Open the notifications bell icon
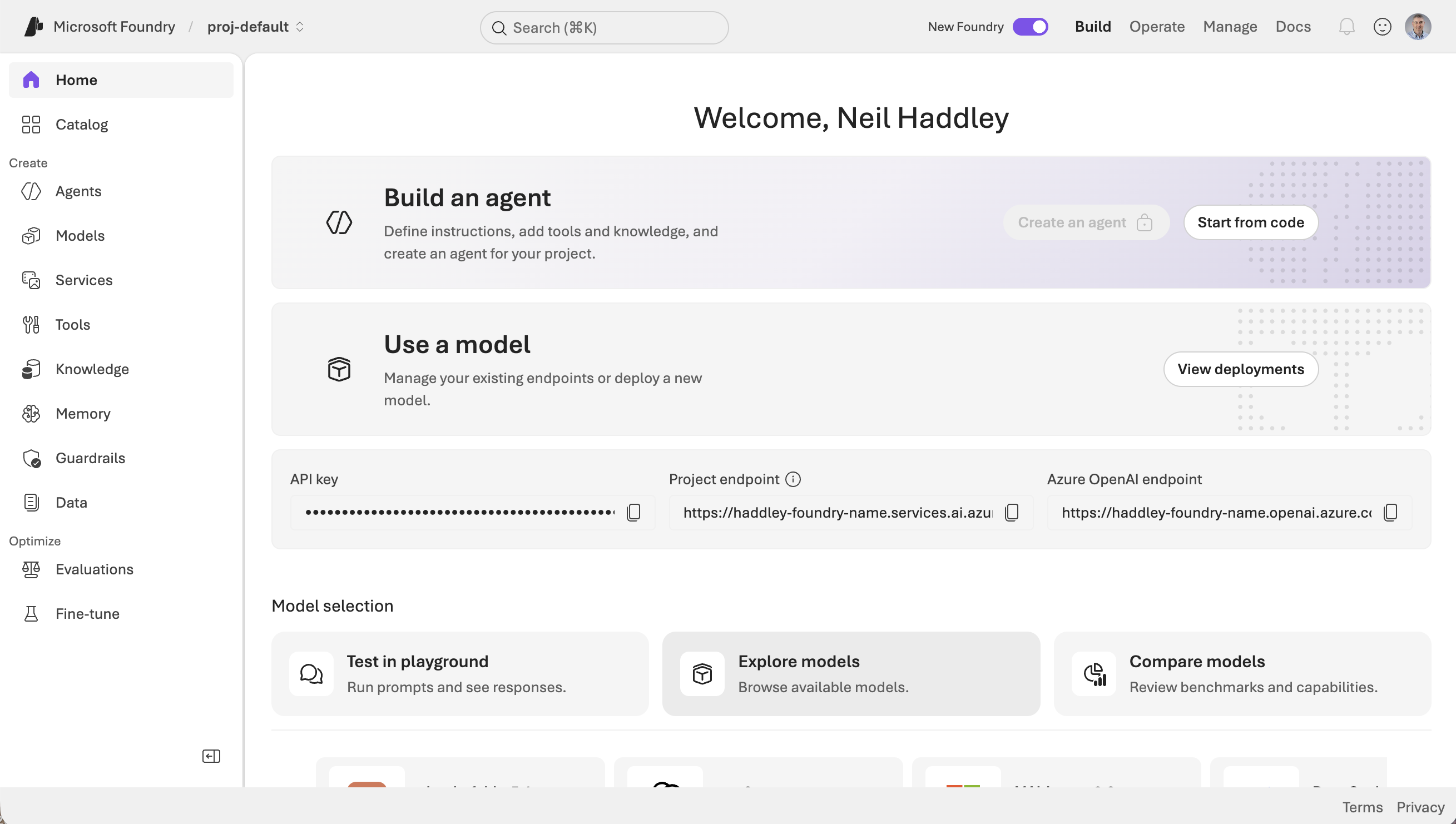The width and height of the screenshot is (1456, 824). pos(1346,27)
